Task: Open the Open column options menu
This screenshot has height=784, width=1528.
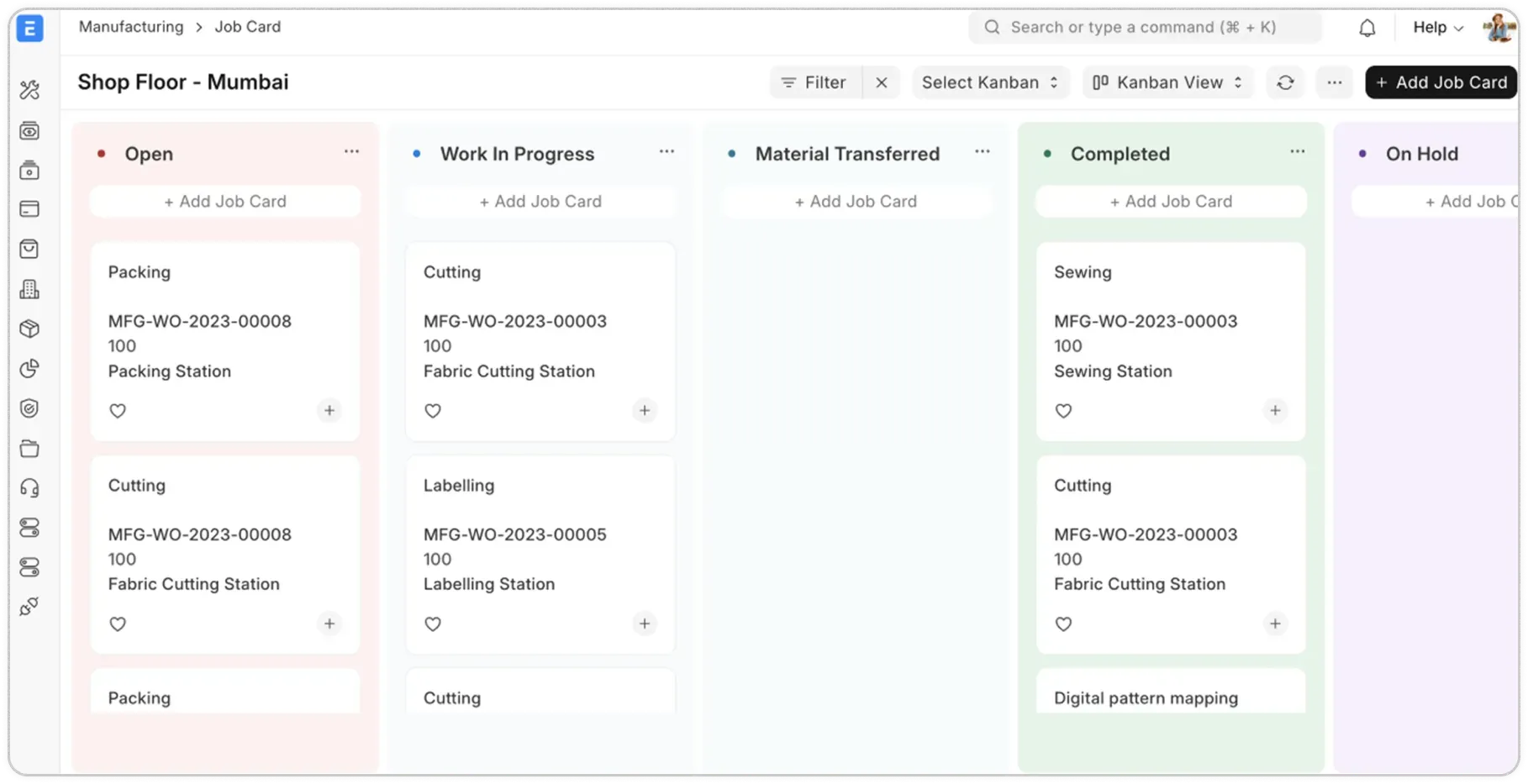Action: tap(351, 151)
